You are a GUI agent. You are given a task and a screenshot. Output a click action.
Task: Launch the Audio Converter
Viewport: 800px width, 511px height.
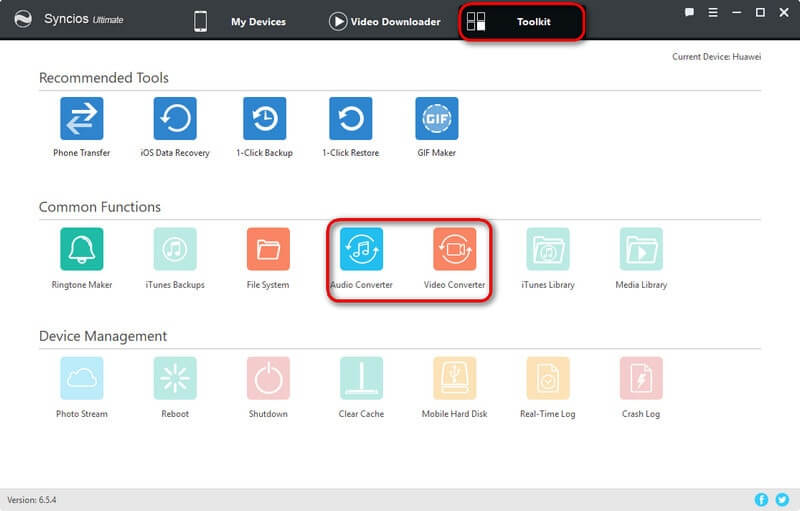pyautogui.click(x=361, y=249)
